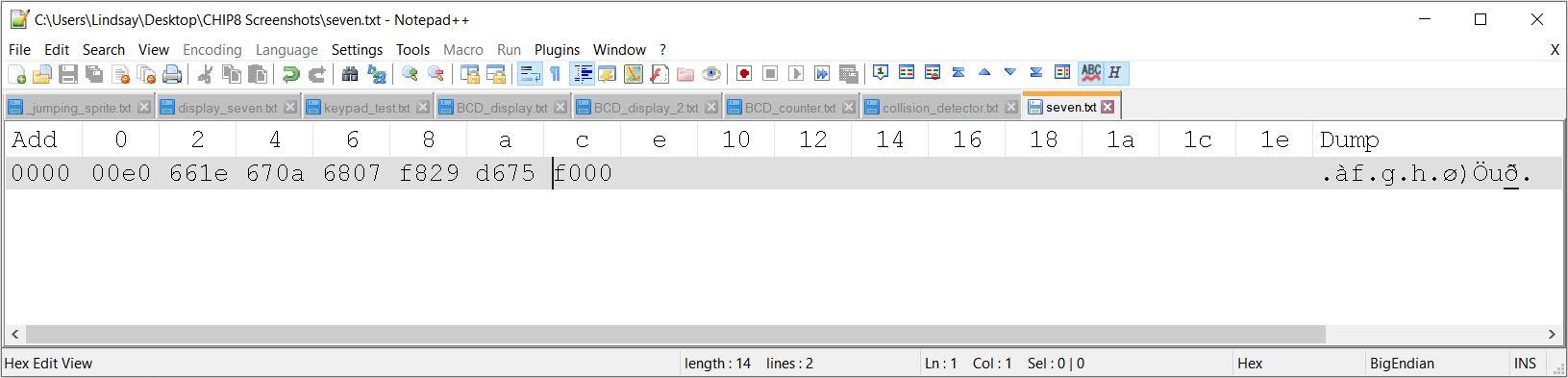Click the macro Playback icon
This screenshot has width=1568, height=378.
(796, 73)
